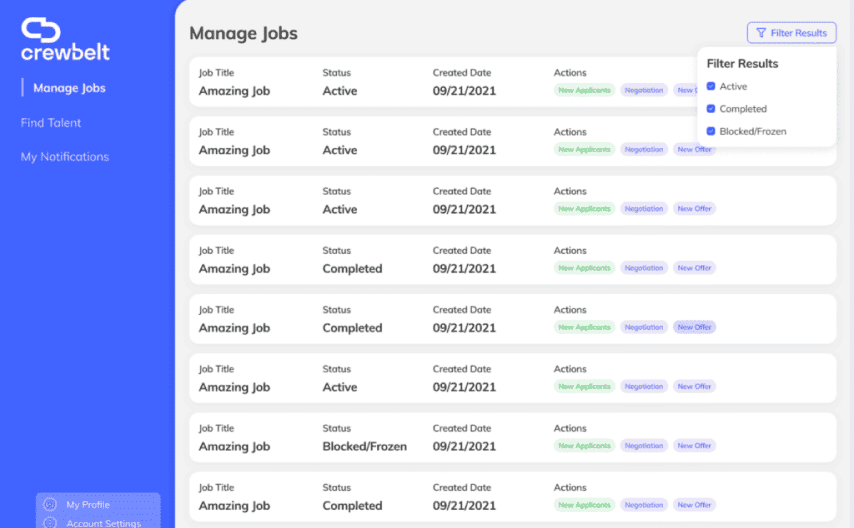Uncheck the Completed filter checkbox
854x528 pixels.
(711, 109)
